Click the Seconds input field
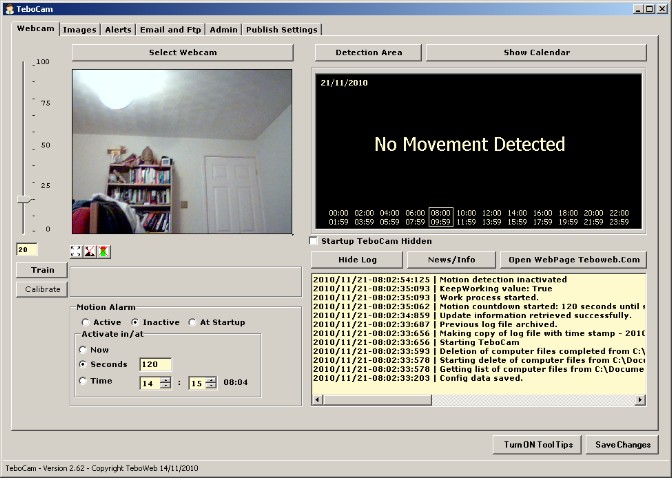 [x=156, y=364]
